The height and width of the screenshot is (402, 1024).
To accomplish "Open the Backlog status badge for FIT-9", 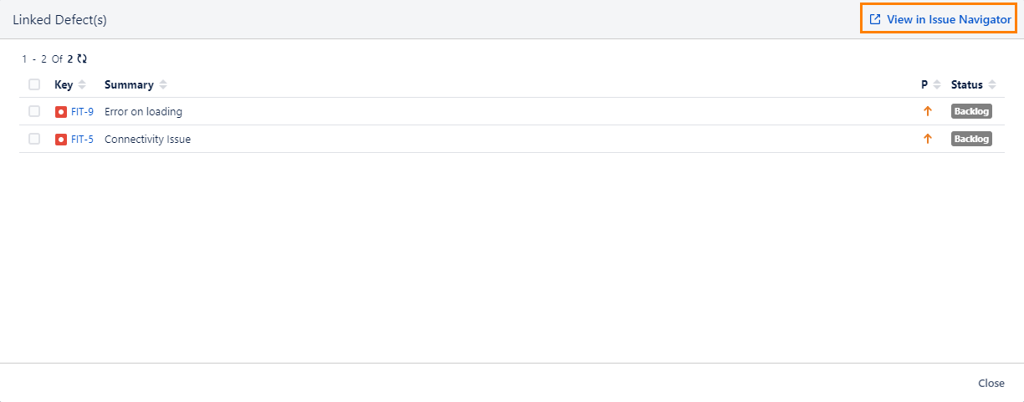I will 971,111.
